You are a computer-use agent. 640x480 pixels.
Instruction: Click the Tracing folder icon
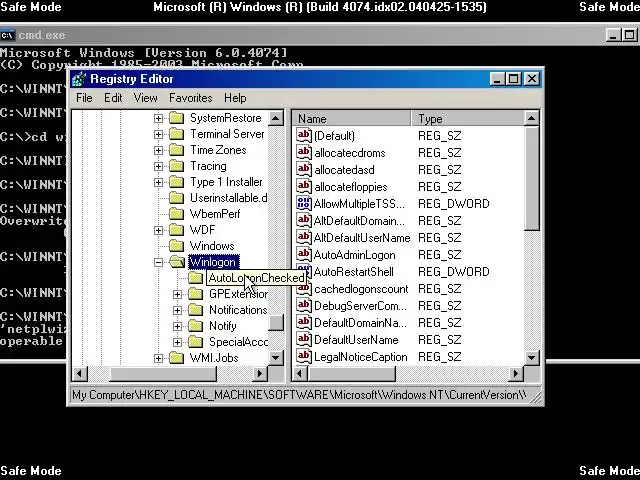click(176, 166)
